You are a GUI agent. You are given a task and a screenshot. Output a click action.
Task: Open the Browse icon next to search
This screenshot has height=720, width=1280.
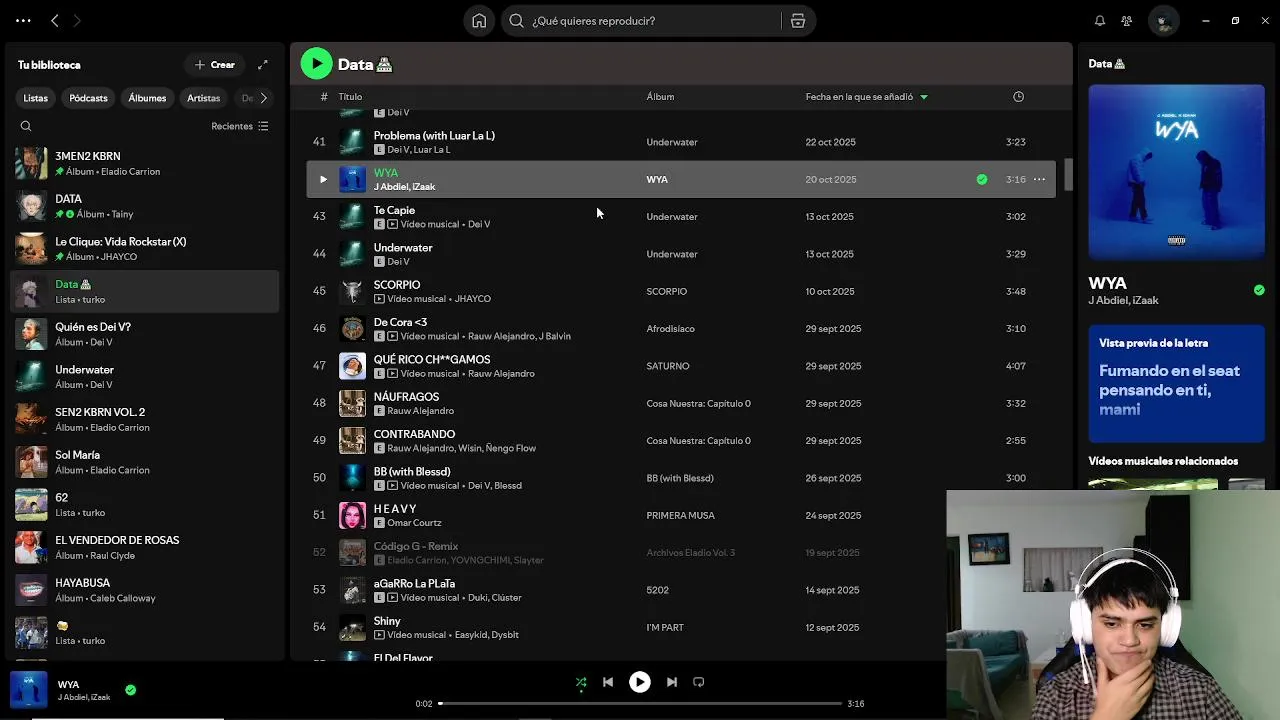click(798, 20)
